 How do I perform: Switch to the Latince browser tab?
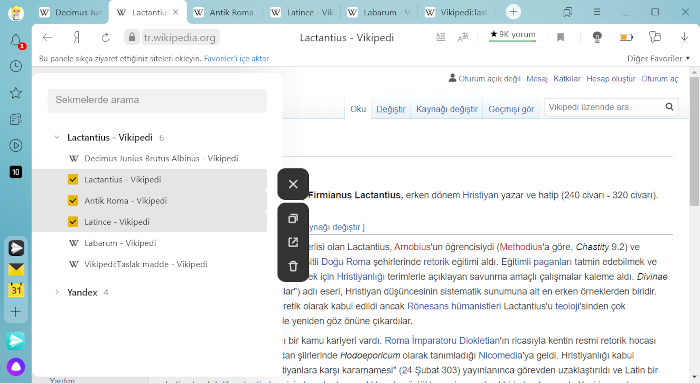click(x=302, y=13)
